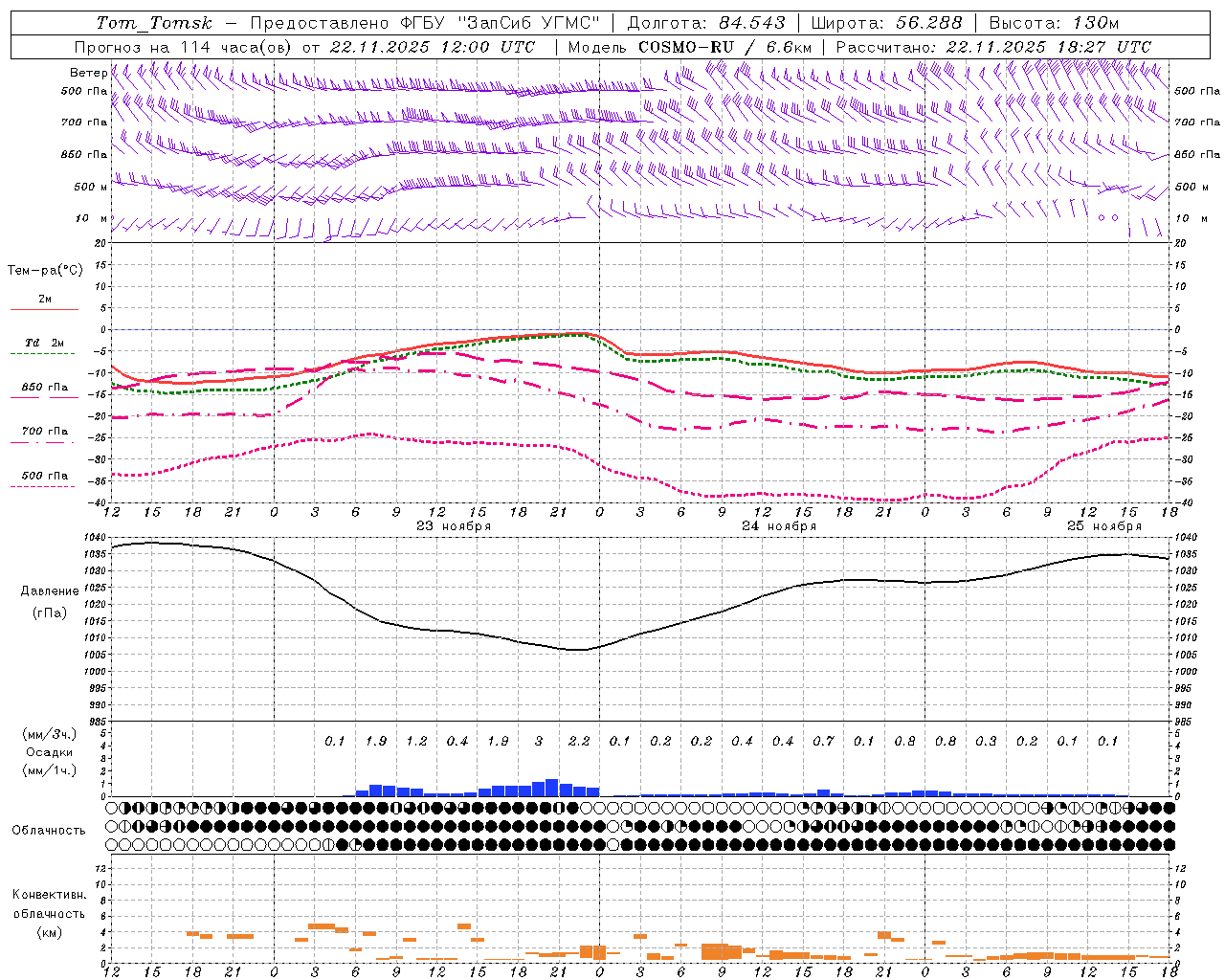Click the 23 ноября date label
This screenshot has height=980, width=1225.
[x=454, y=526]
